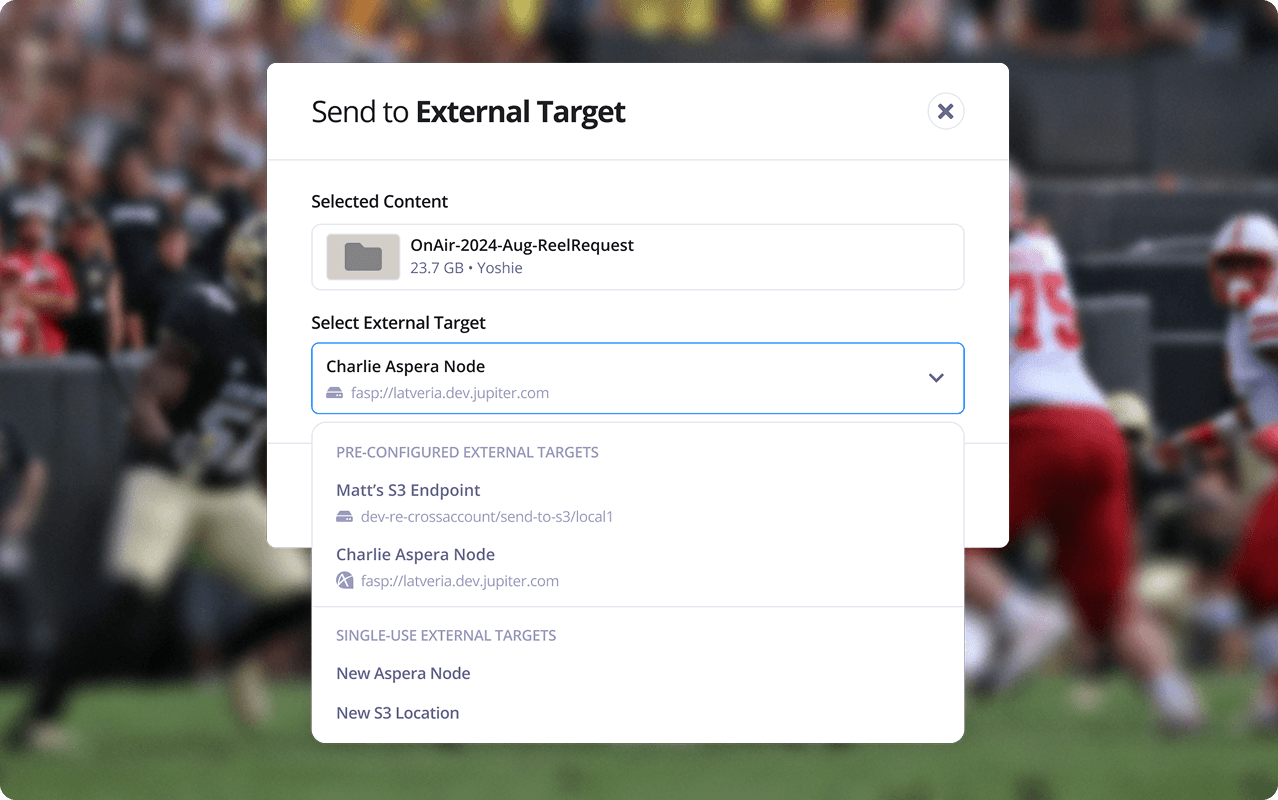The width and height of the screenshot is (1278, 800).
Task: Click the server icon inside the selected target field
Action: [x=335, y=393]
